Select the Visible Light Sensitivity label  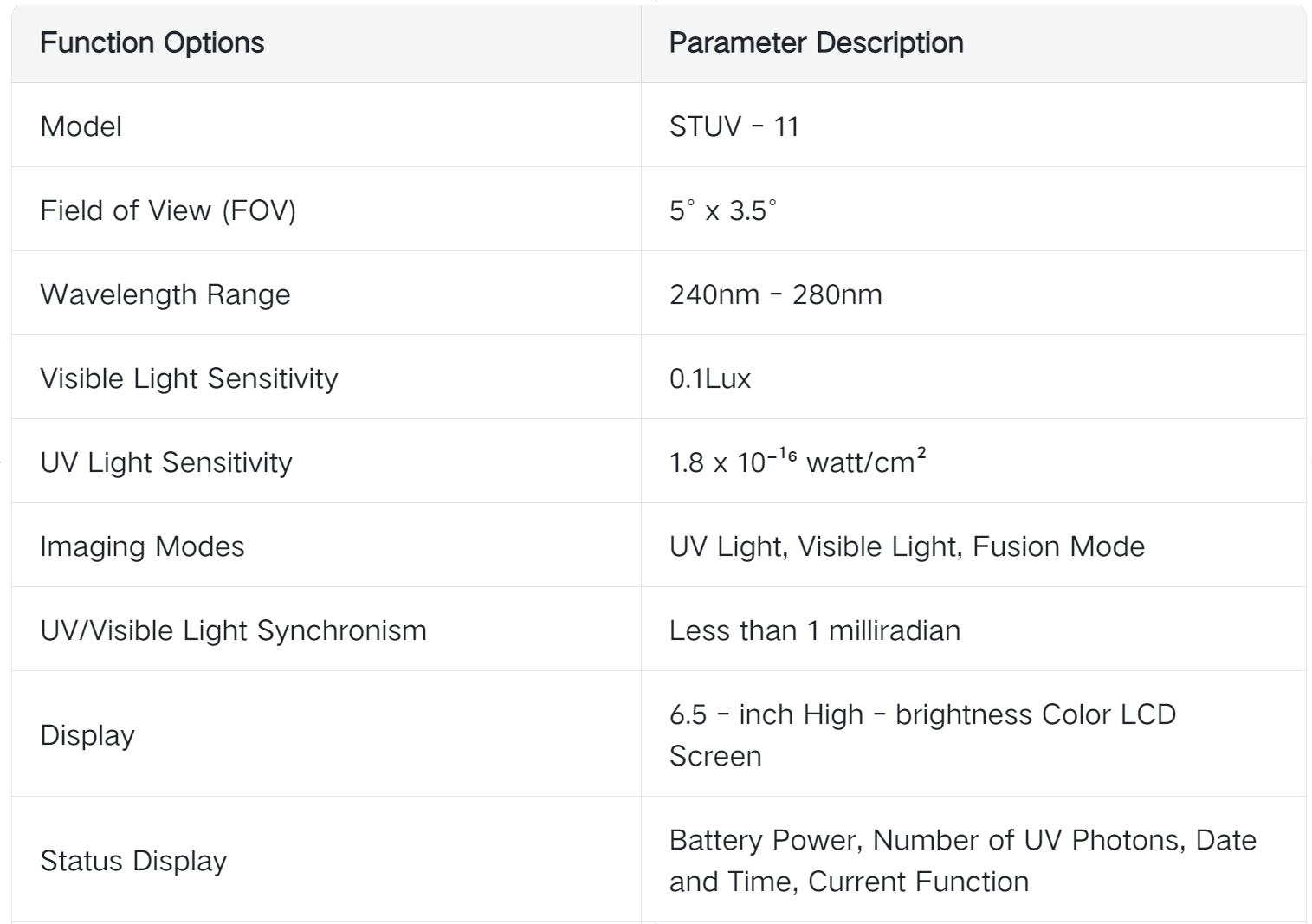[x=189, y=378]
